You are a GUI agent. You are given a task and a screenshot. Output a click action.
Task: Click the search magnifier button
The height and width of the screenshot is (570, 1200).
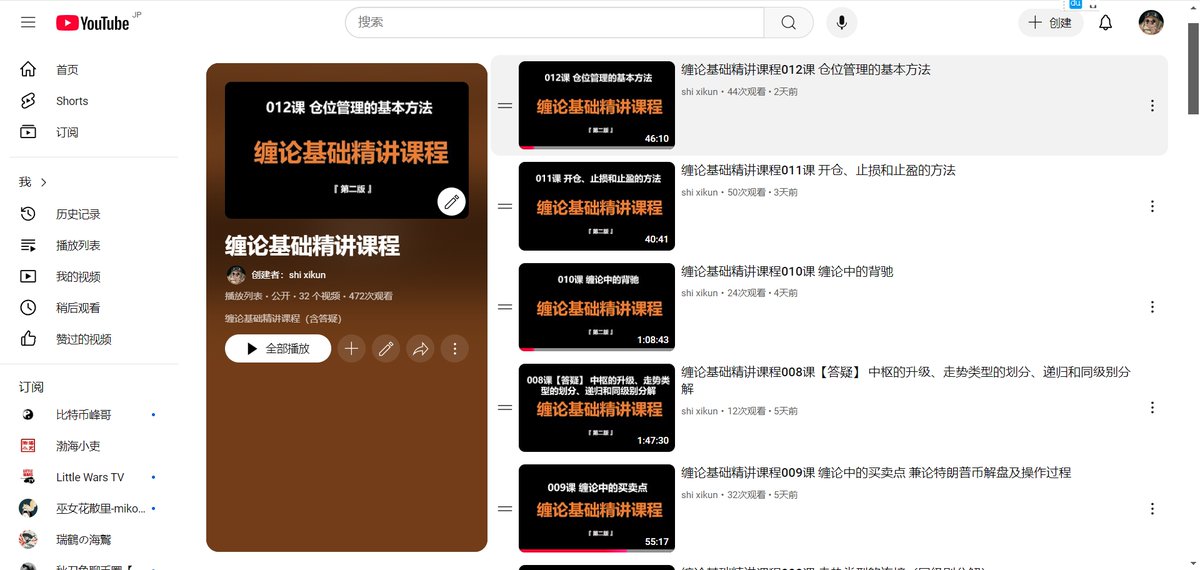(788, 22)
